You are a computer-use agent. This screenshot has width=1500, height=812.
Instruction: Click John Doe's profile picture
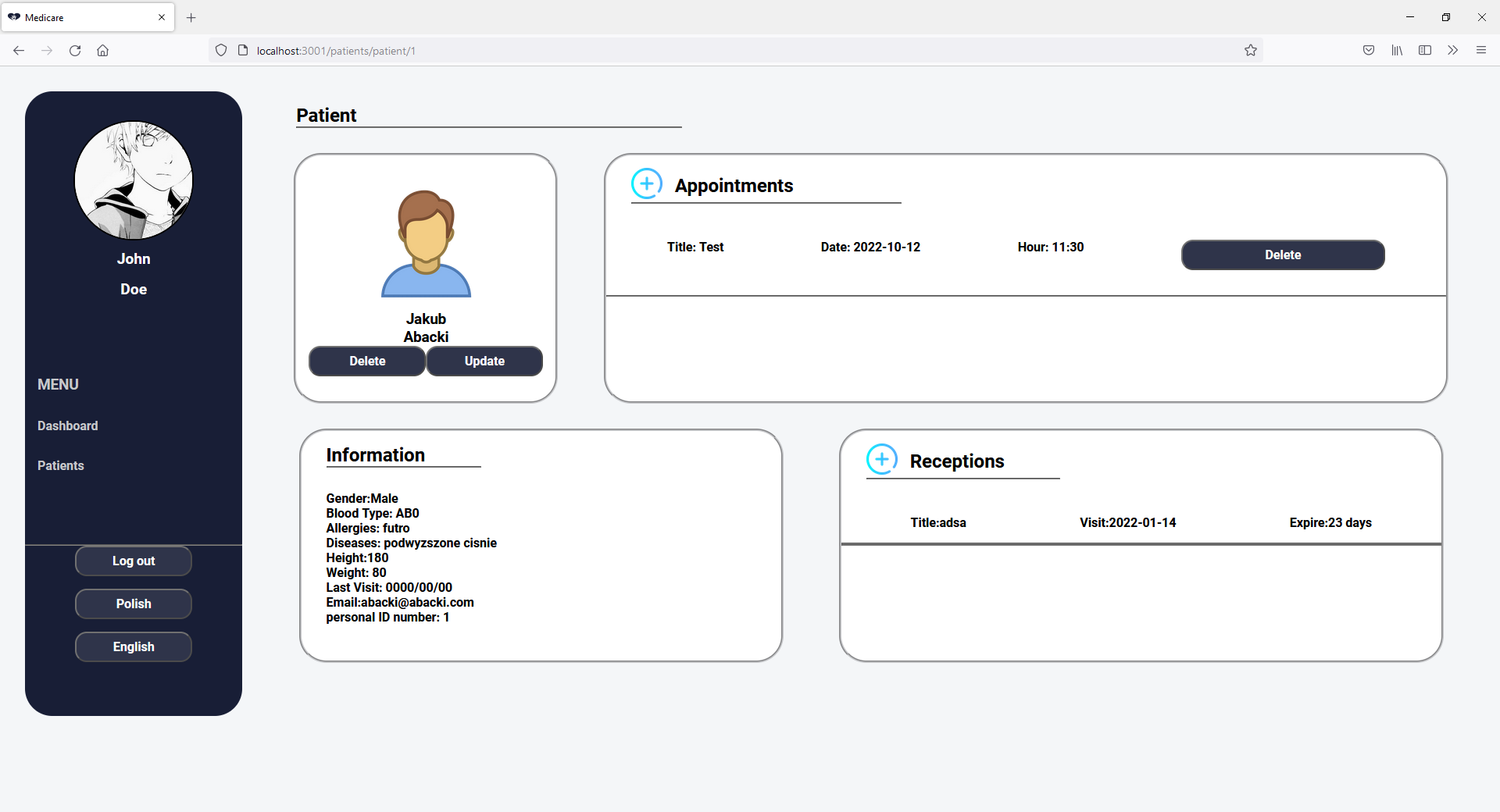point(134,180)
